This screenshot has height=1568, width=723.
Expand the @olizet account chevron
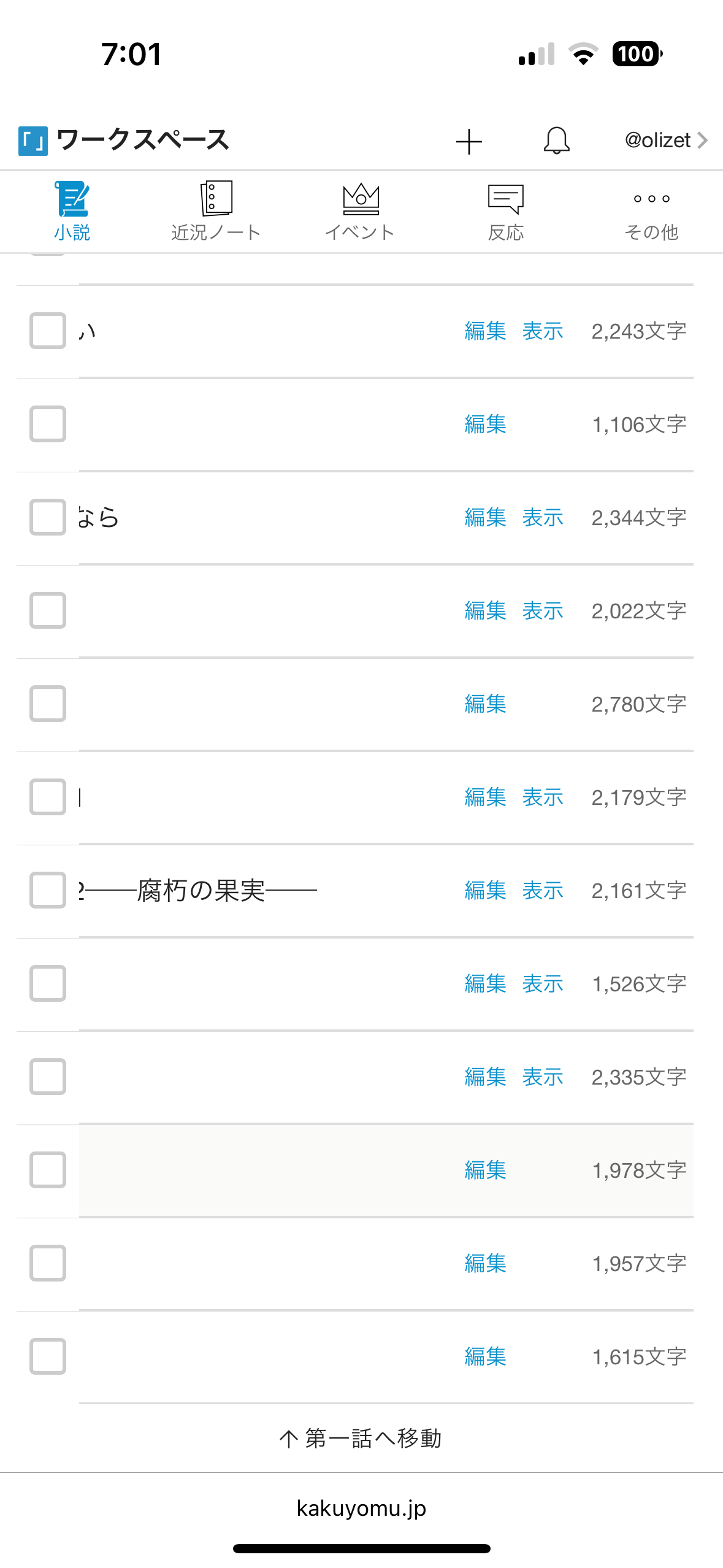[x=702, y=140]
